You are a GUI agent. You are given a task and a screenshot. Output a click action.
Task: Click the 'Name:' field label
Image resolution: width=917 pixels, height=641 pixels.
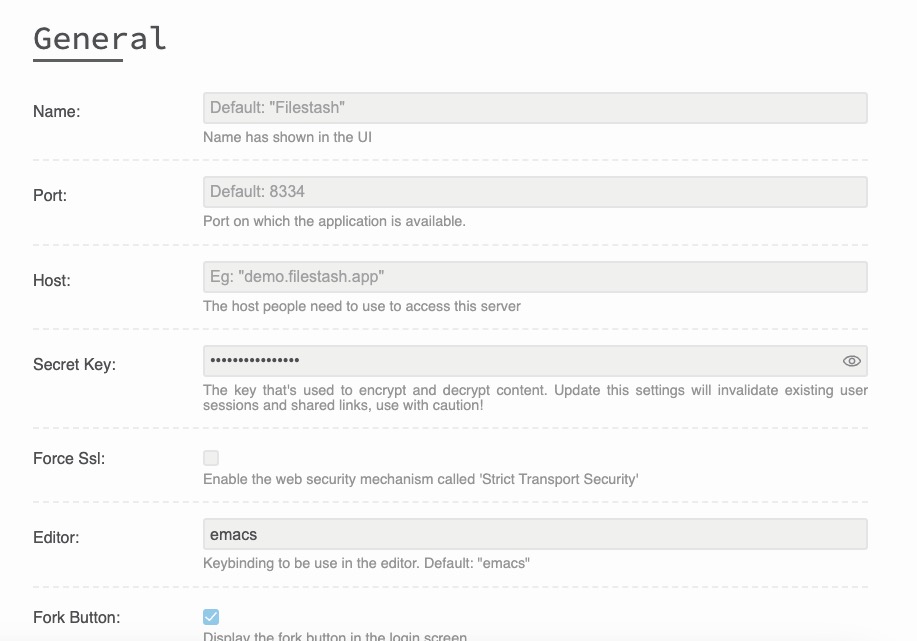[x=57, y=111]
